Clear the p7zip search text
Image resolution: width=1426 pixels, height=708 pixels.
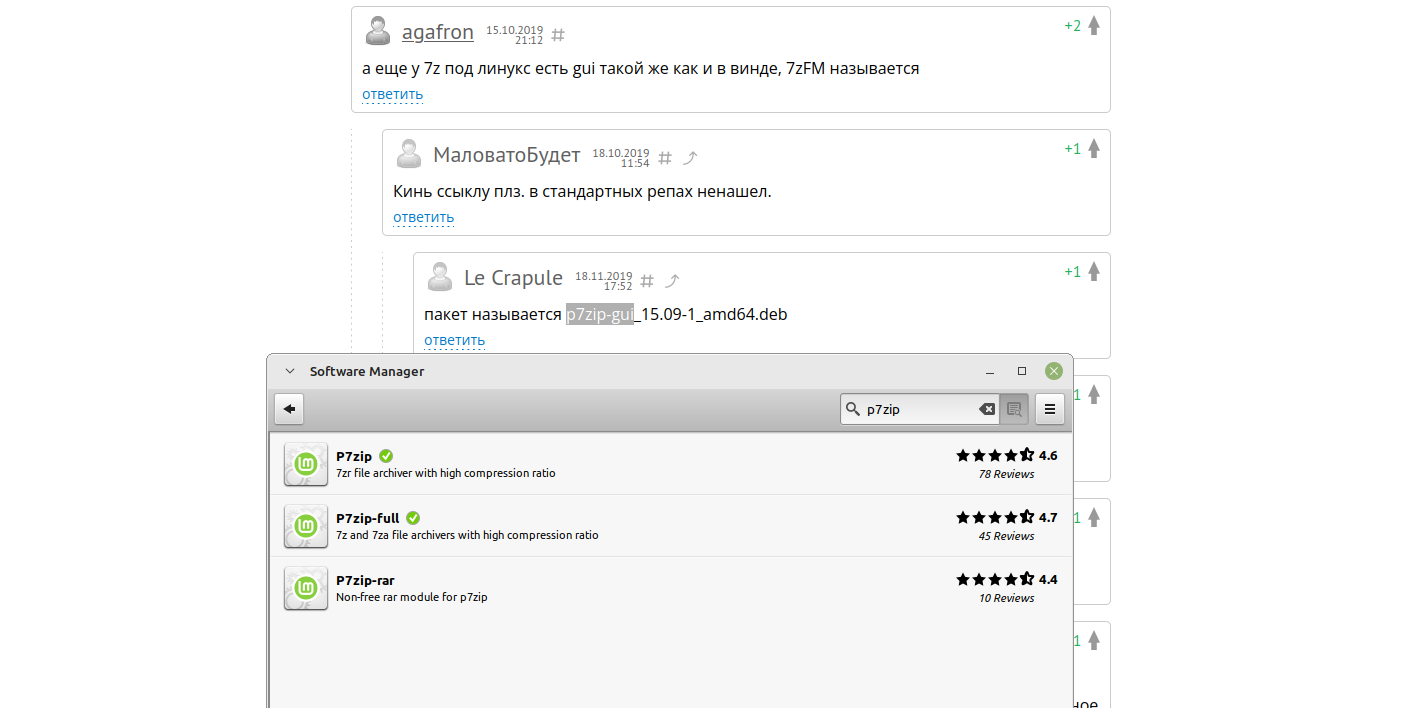click(987, 409)
